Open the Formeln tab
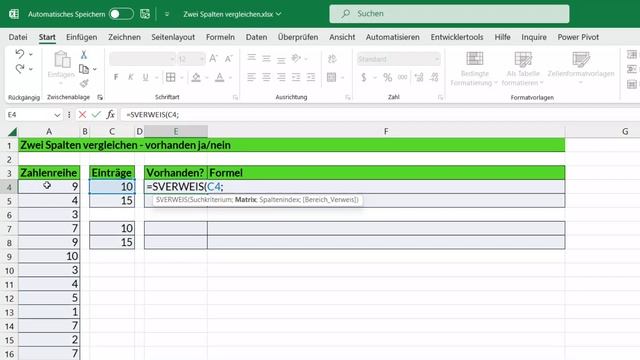Viewport: 640px width, 360px height. coord(220,37)
